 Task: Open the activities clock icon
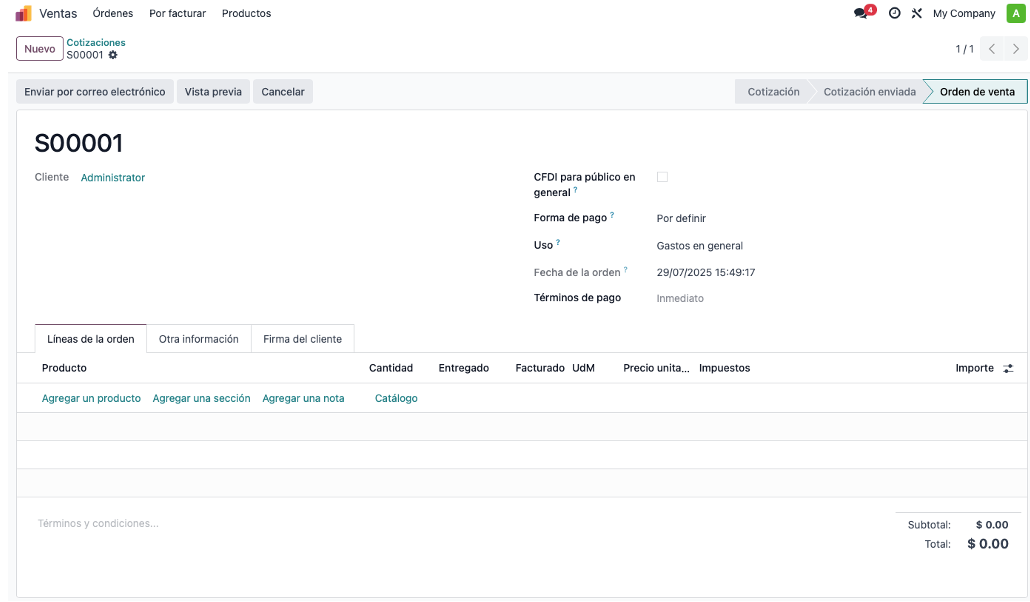894,13
